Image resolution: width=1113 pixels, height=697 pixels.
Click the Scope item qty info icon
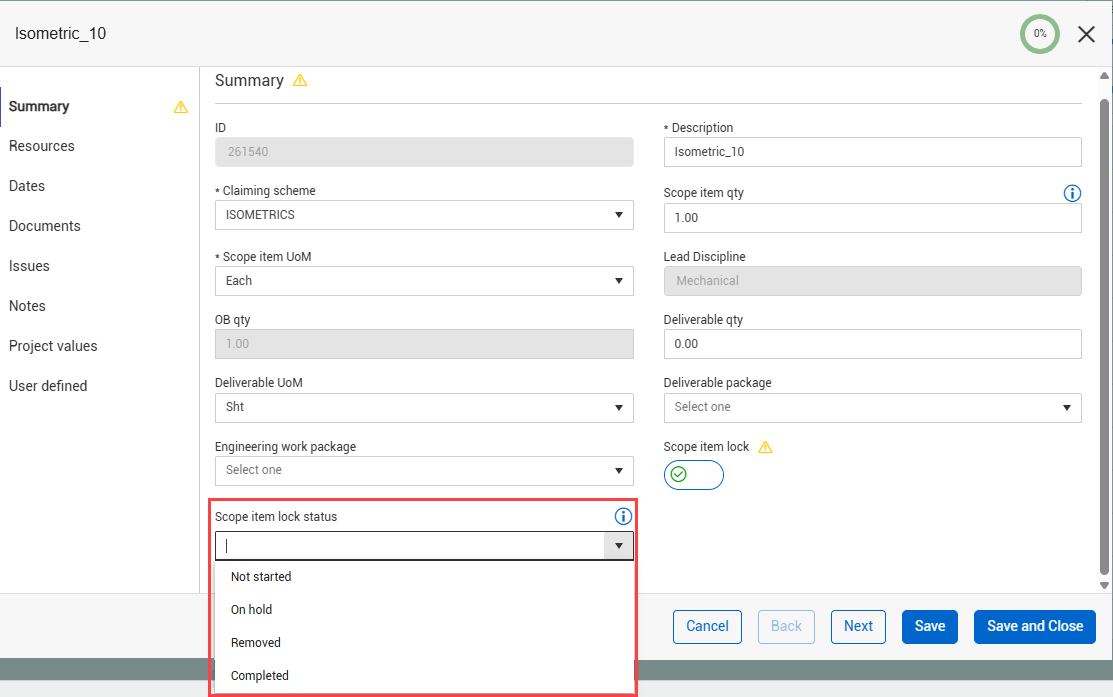click(x=1072, y=193)
